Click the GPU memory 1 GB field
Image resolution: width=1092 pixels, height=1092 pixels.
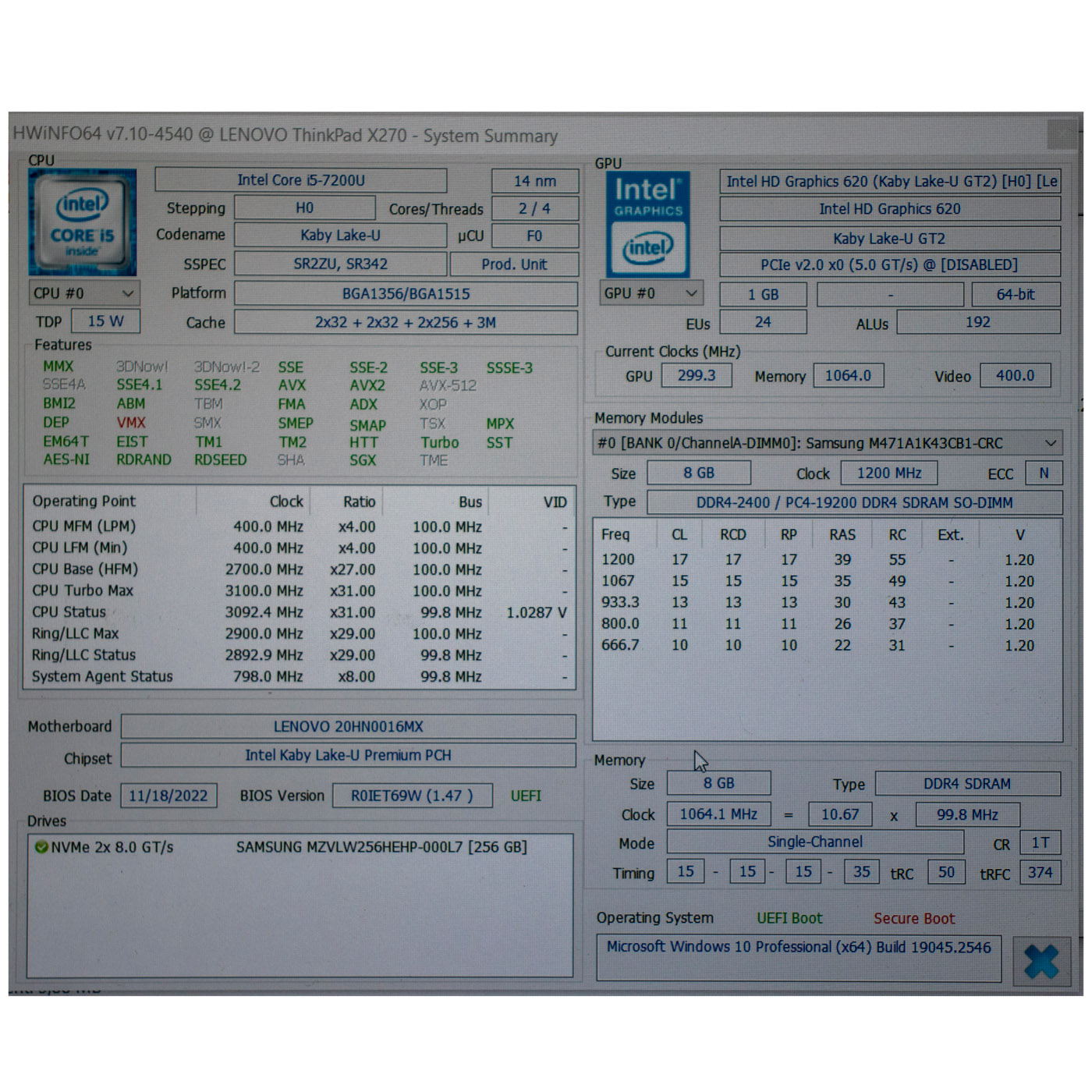(763, 295)
